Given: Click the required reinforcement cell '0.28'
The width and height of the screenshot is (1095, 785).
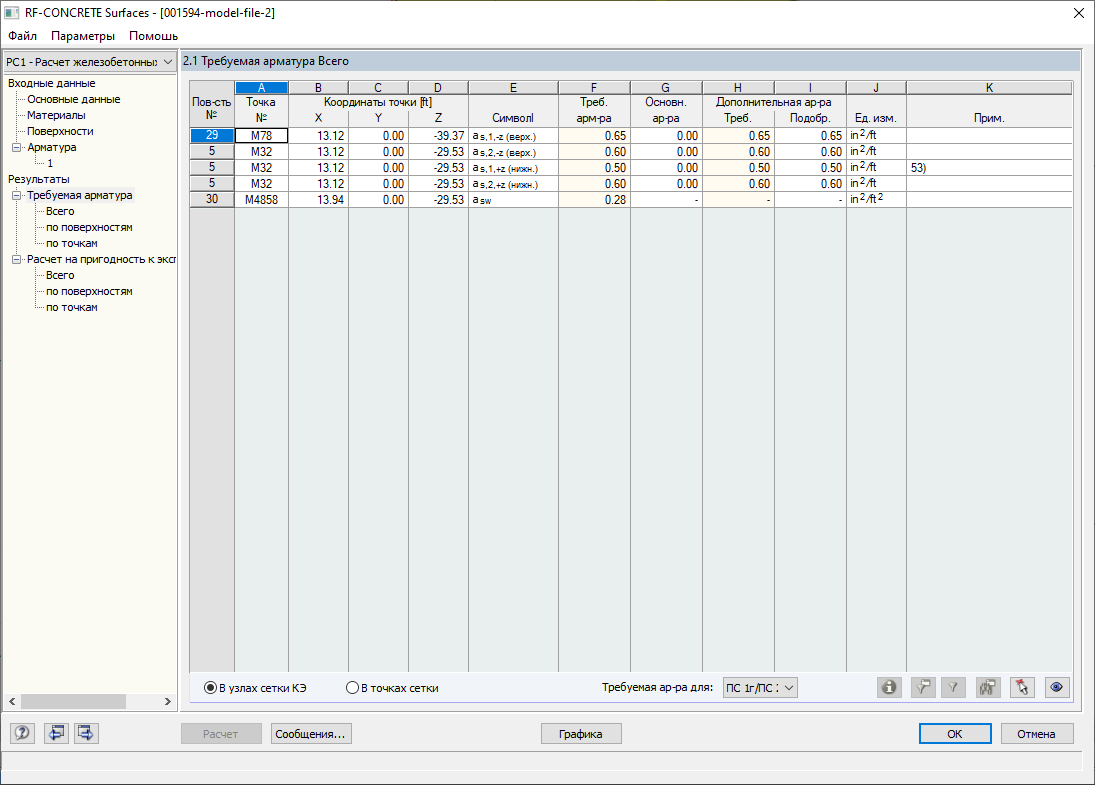Looking at the screenshot, I should pyautogui.click(x=594, y=200).
